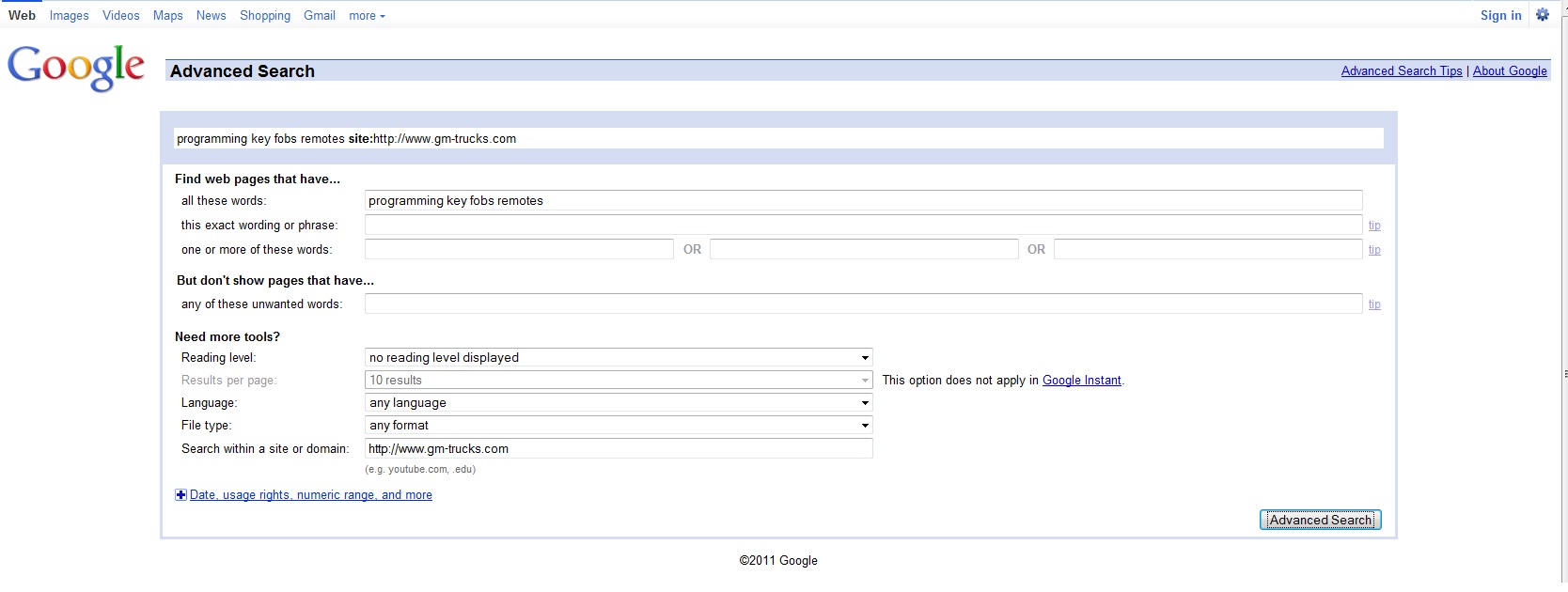Click the '©2011 Google' footer text

[x=778, y=560]
